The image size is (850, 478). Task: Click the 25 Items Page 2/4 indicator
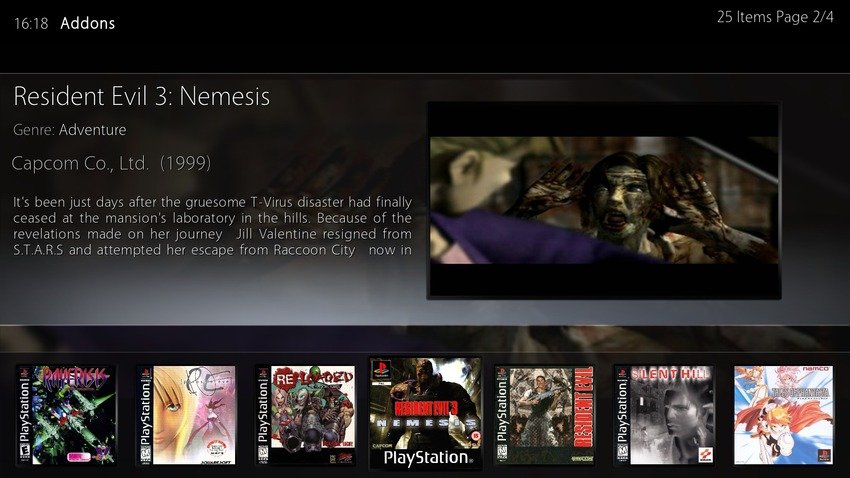[775, 17]
